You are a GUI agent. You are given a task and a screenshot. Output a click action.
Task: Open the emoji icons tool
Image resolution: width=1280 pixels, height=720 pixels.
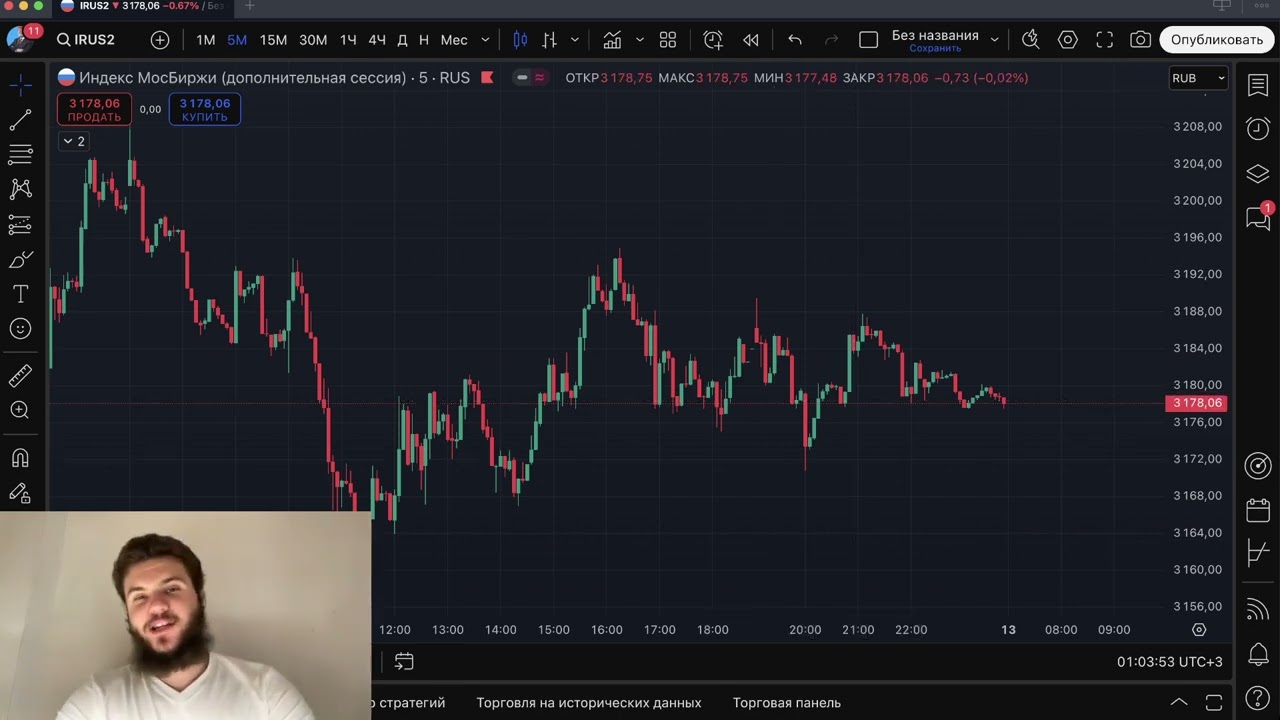[x=20, y=329]
